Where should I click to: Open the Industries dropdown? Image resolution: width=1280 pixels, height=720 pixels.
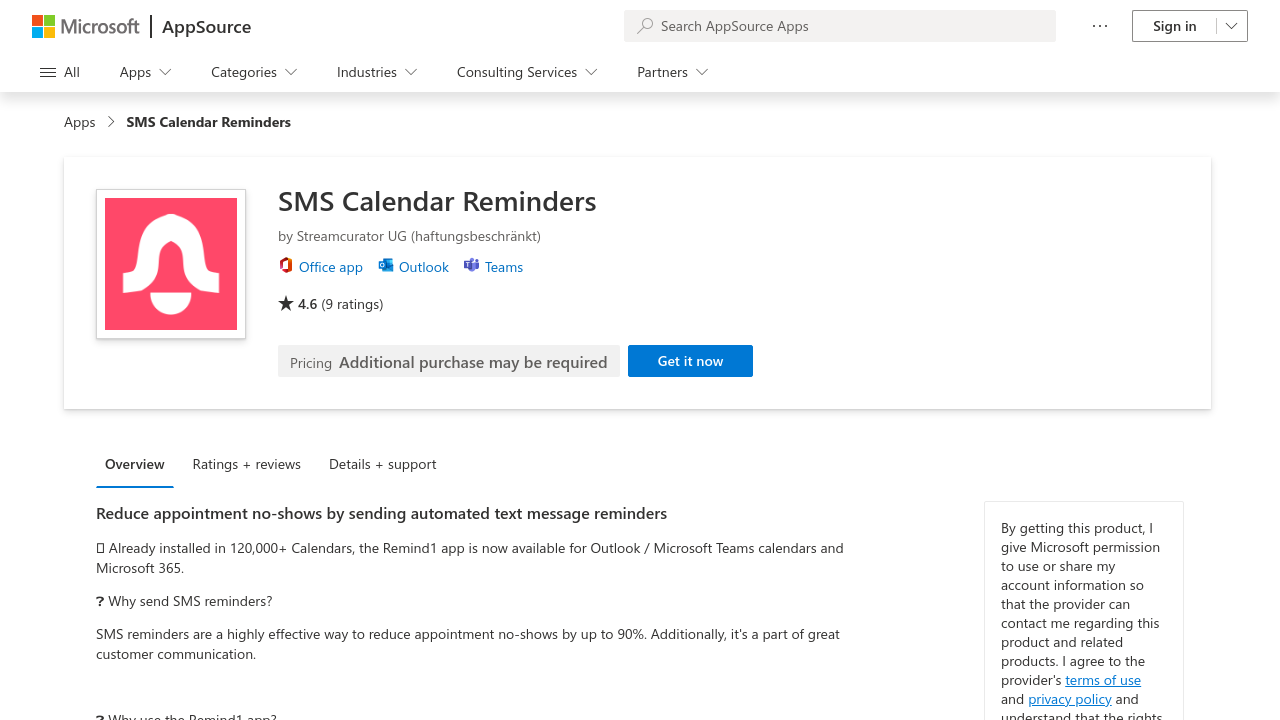coord(377,72)
